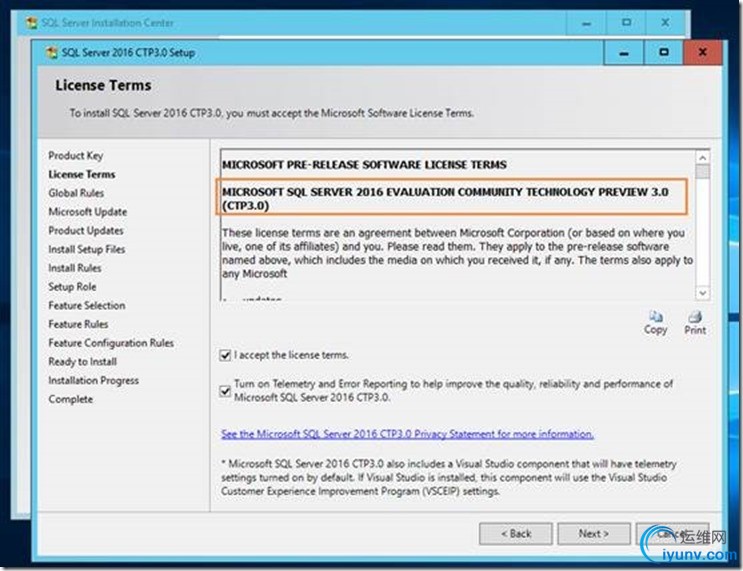This screenshot has height=571, width=743.
Task: Click the license text scrollbar thumb
Action: 703,171
